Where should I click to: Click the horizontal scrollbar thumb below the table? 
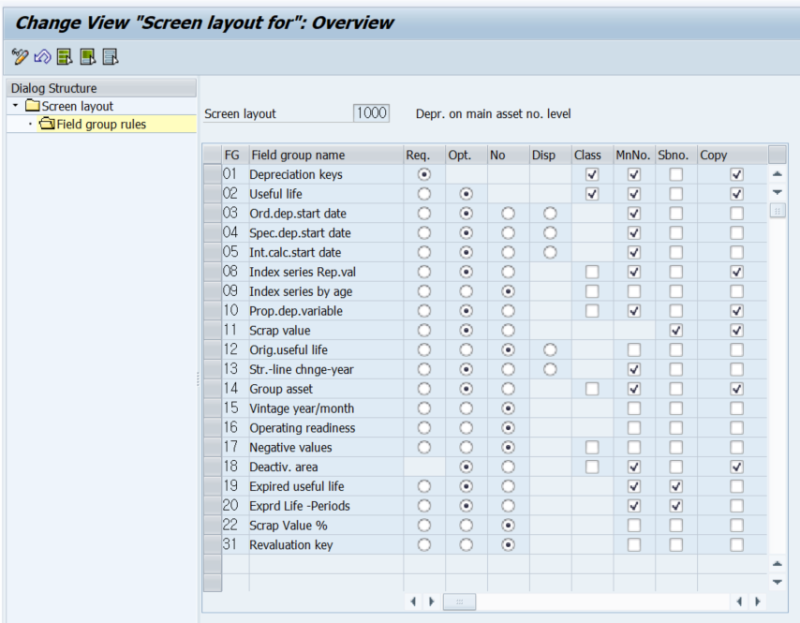coord(459,602)
